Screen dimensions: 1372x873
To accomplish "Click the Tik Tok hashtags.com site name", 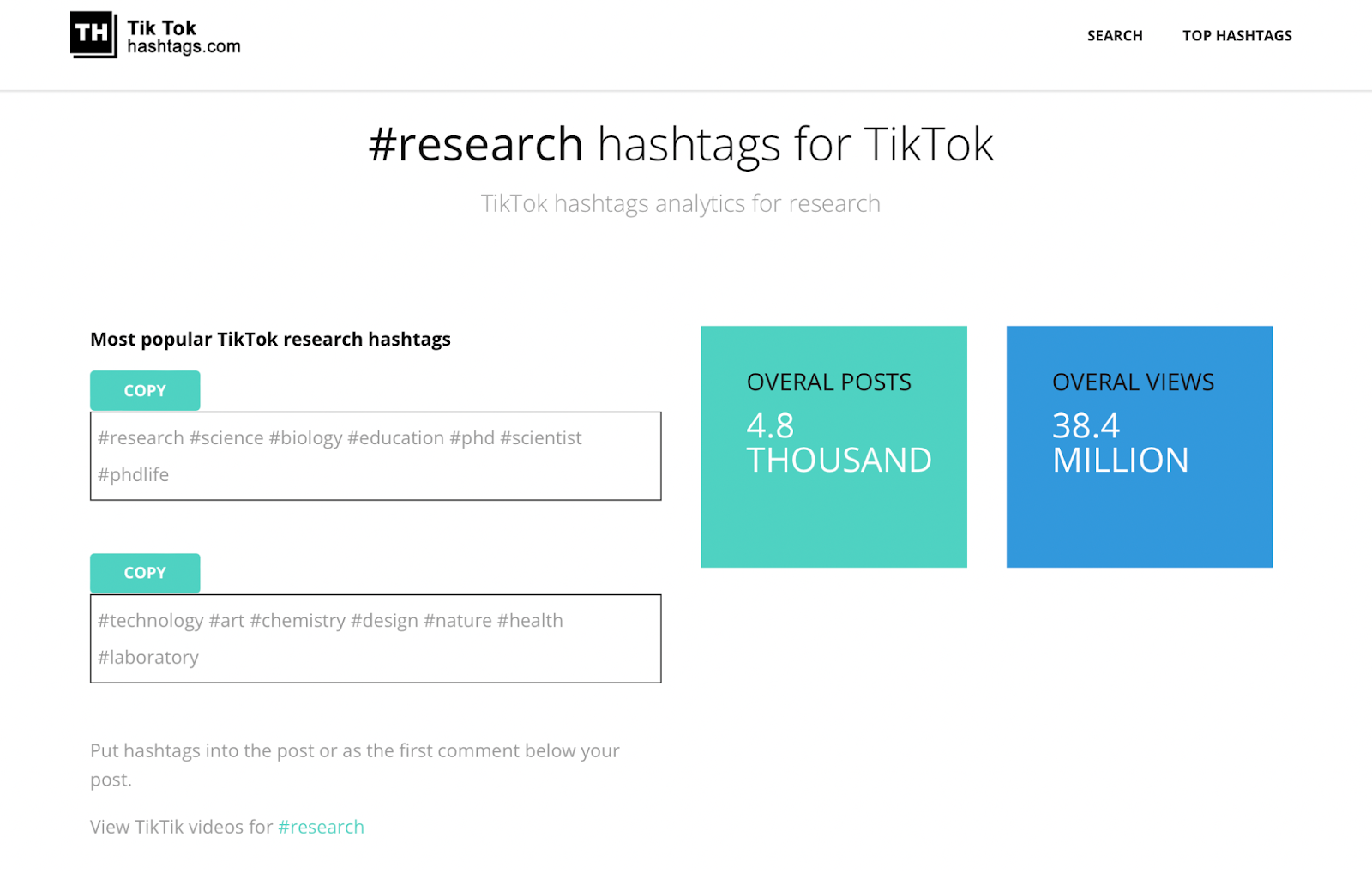I will (x=184, y=37).
